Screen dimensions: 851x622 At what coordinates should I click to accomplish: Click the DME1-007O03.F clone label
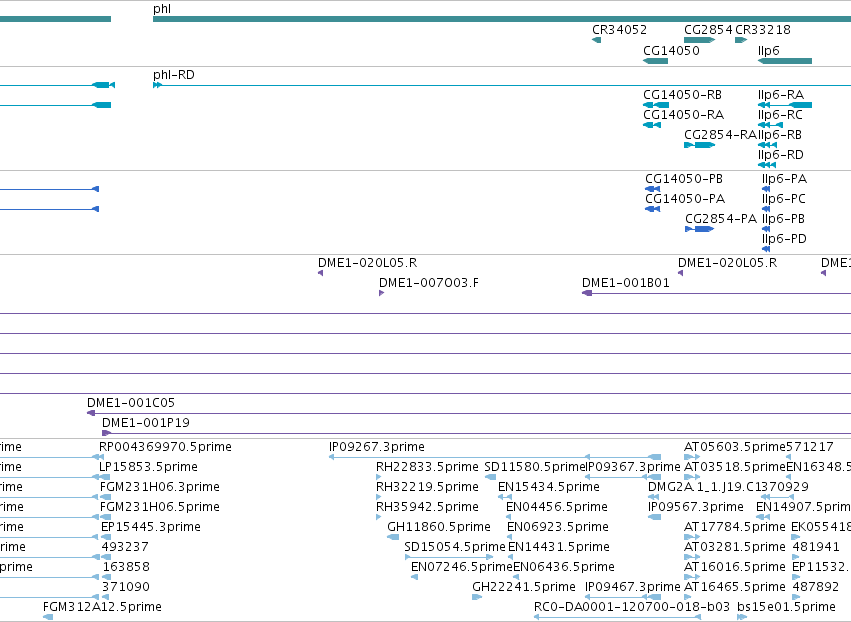point(429,283)
